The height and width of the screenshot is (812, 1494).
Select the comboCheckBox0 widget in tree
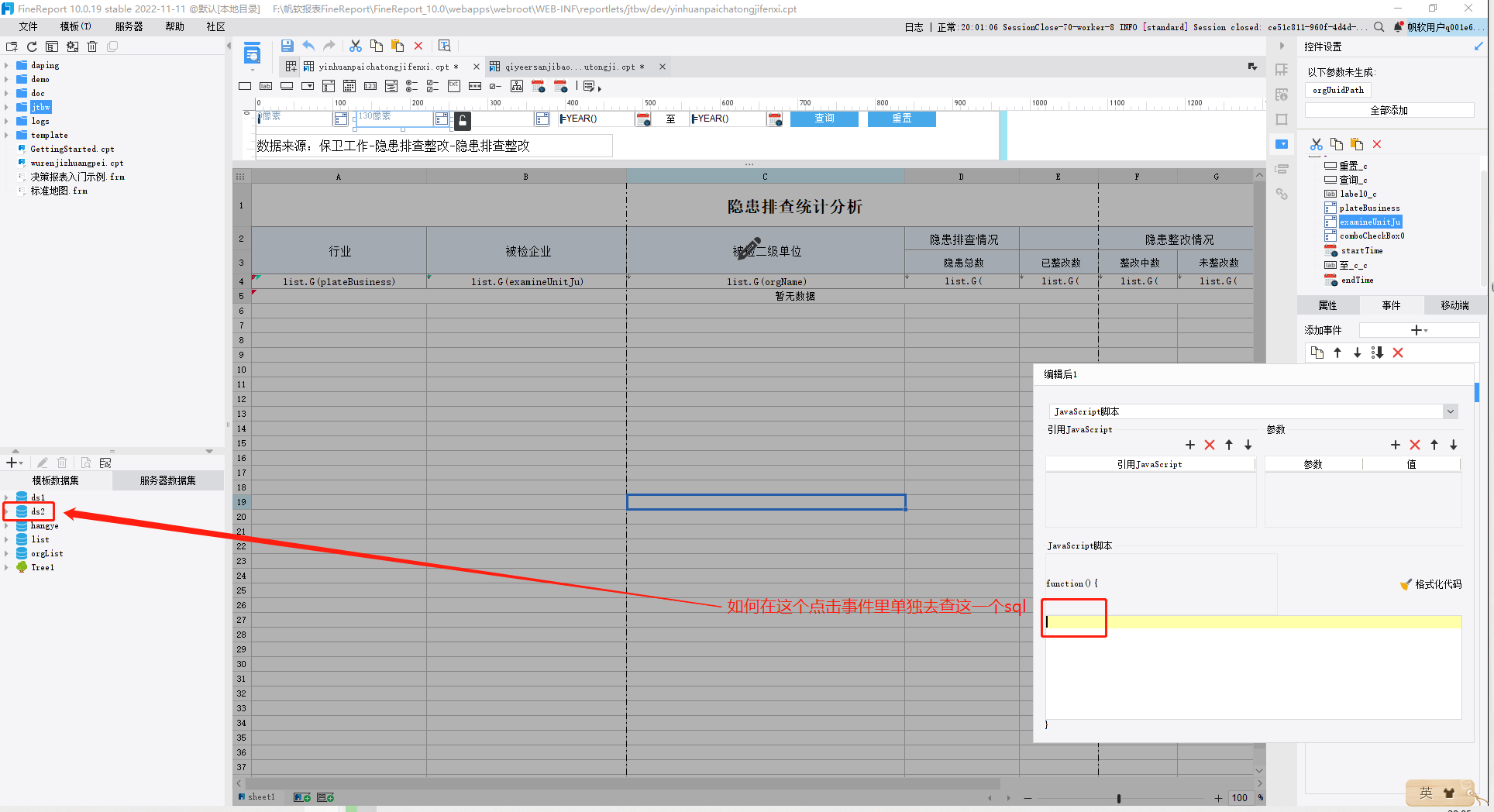(1372, 236)
